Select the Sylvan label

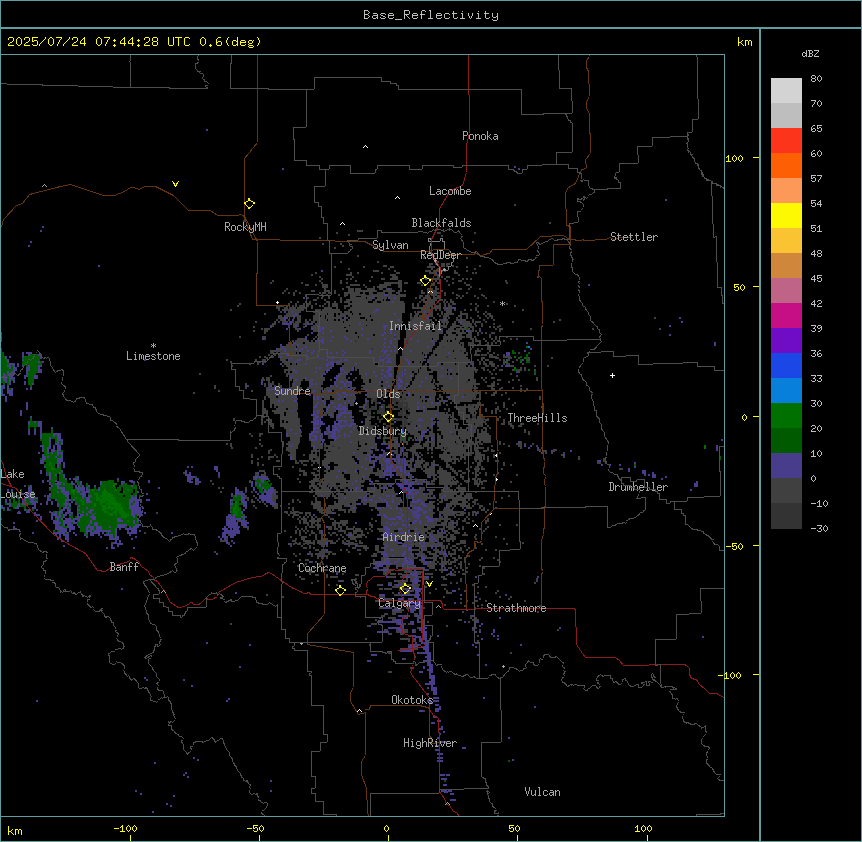point(390,245)
